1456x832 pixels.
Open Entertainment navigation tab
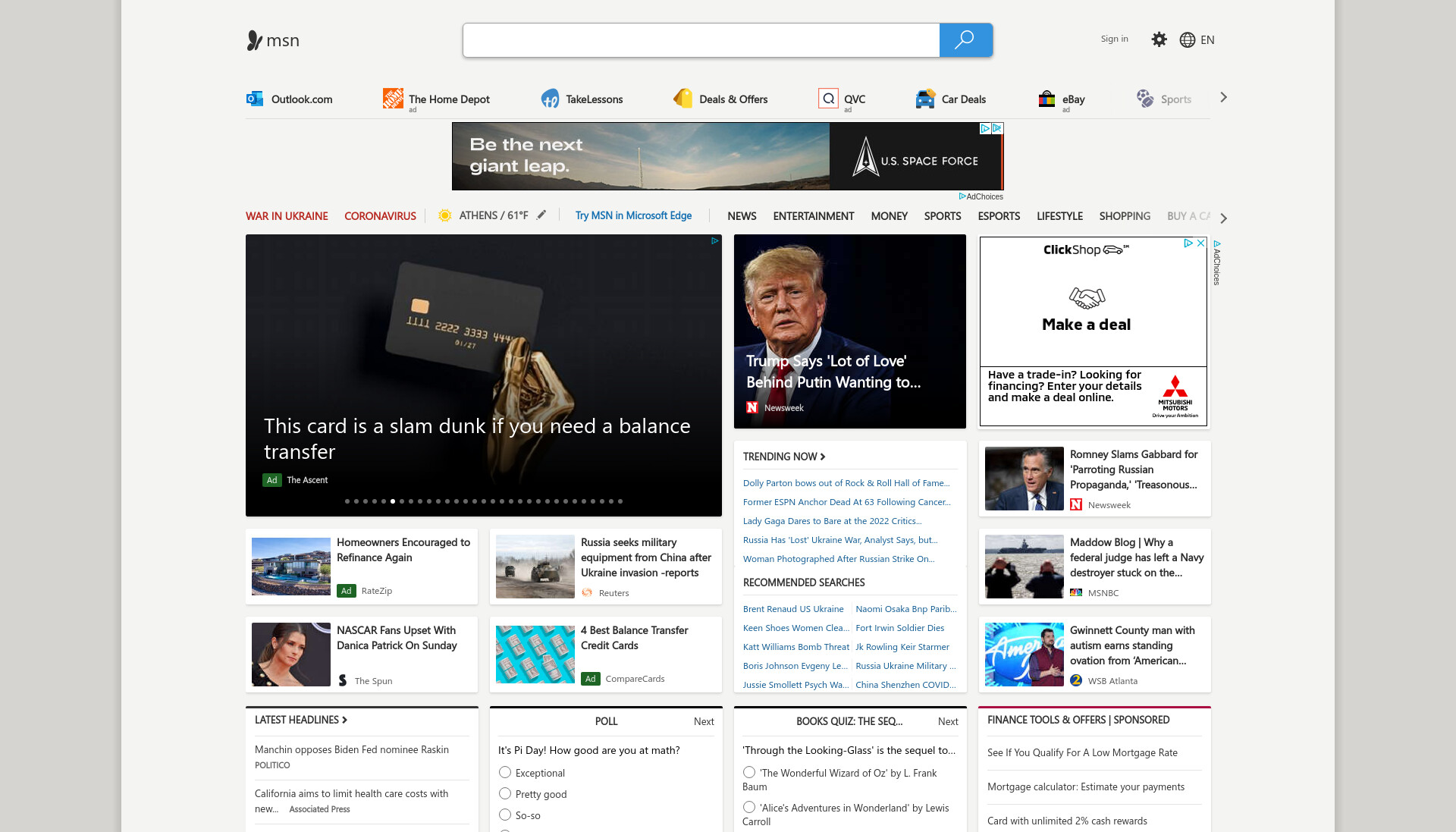[814, 216]
